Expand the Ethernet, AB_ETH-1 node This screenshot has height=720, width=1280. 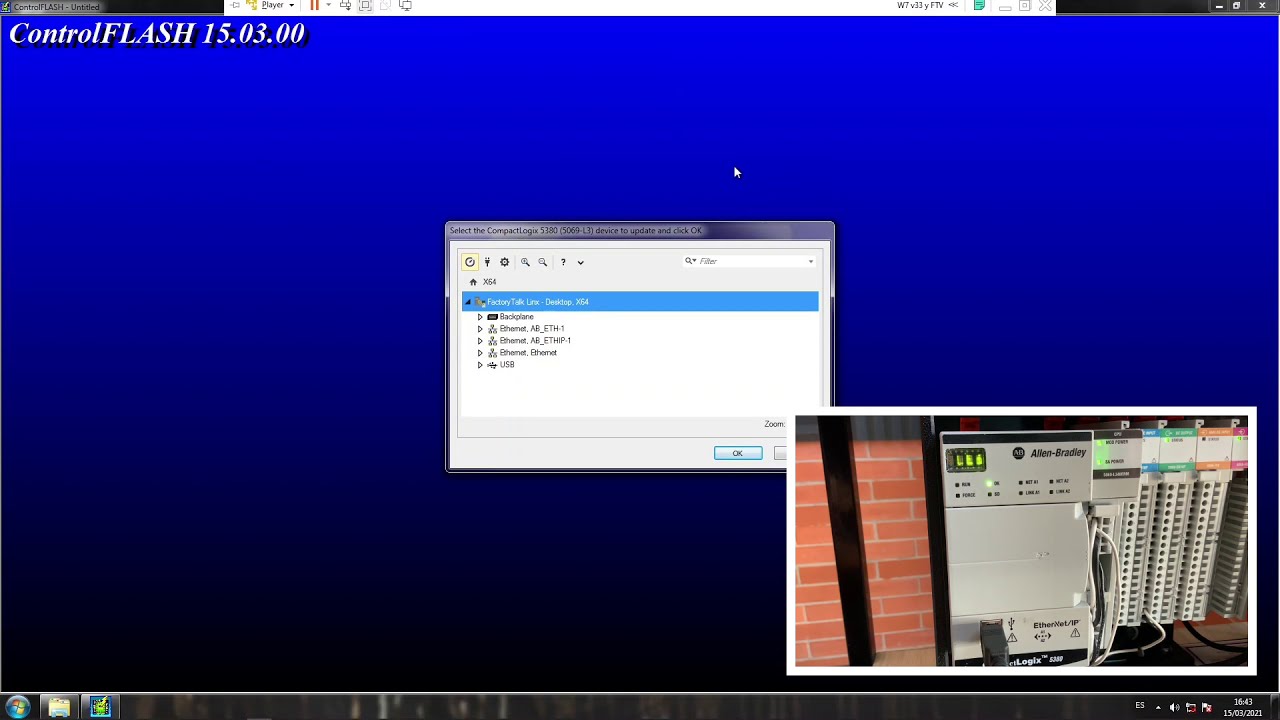coord(480,329)
